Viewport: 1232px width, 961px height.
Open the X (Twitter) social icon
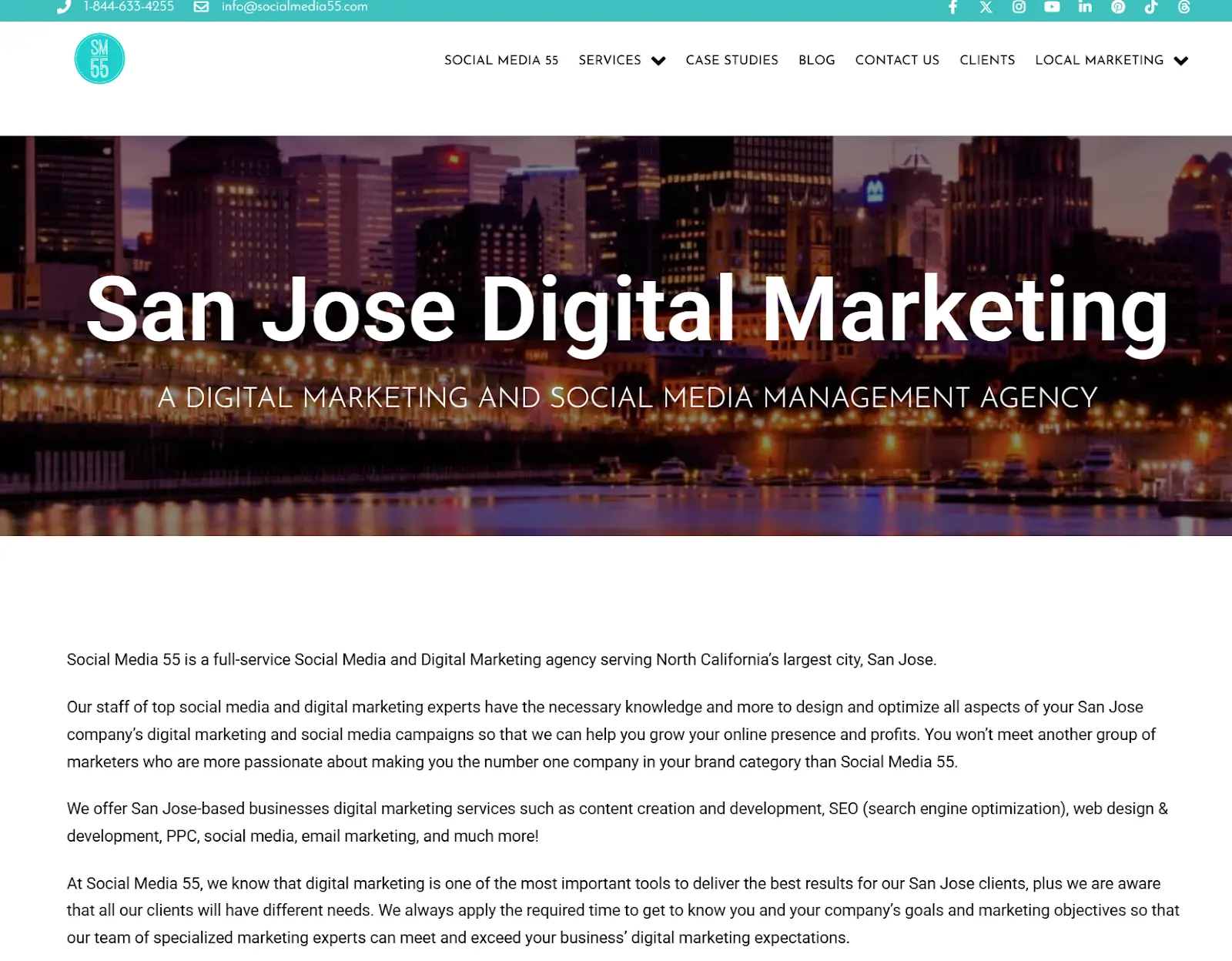click(x=986, y=7)
